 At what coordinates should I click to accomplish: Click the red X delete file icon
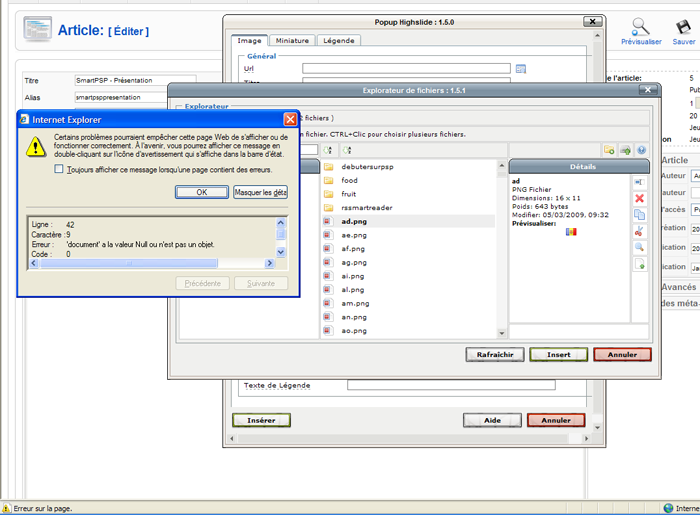click(x=640, y=198)
